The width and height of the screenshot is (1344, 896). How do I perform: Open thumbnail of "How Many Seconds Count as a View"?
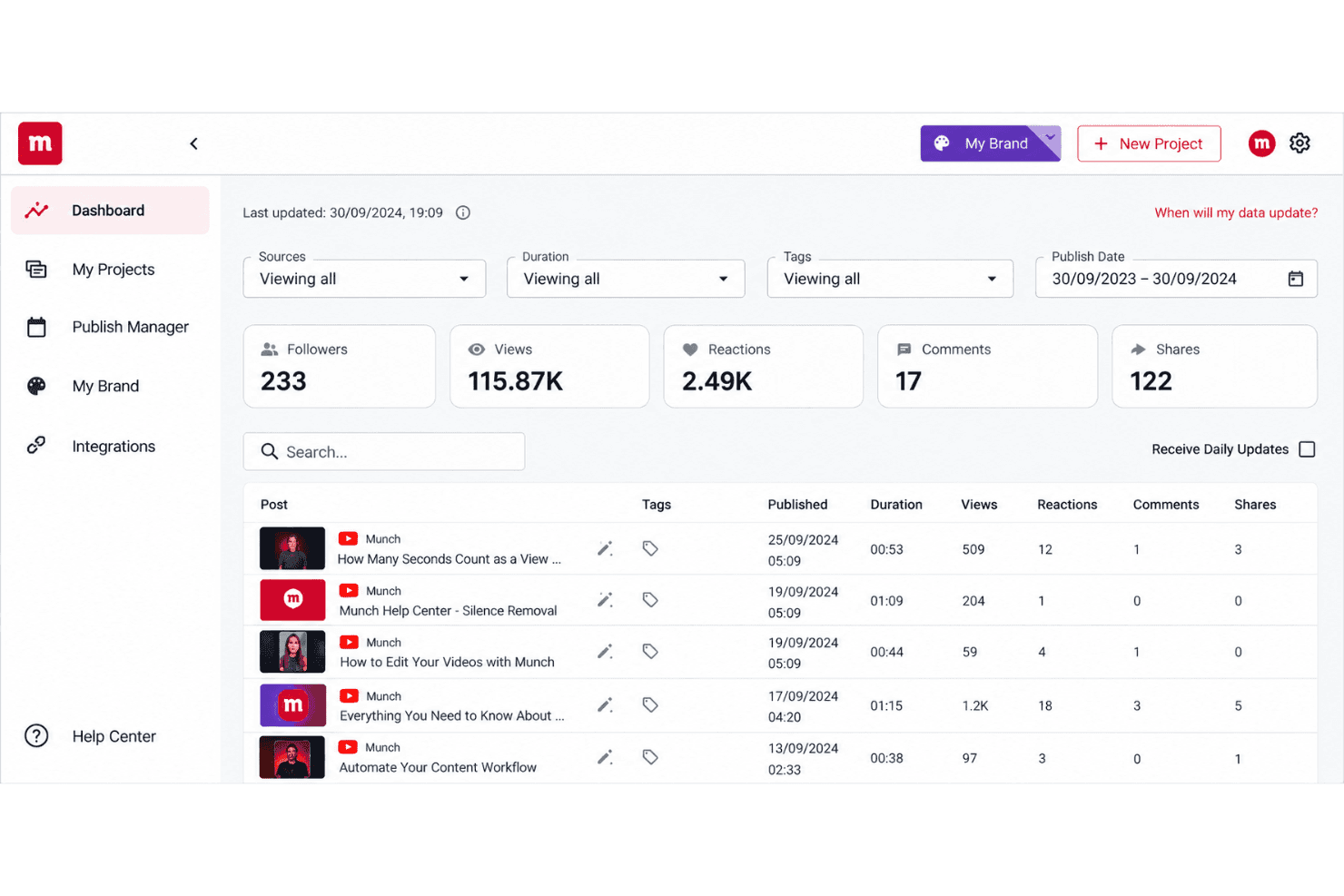coord(292,548)
